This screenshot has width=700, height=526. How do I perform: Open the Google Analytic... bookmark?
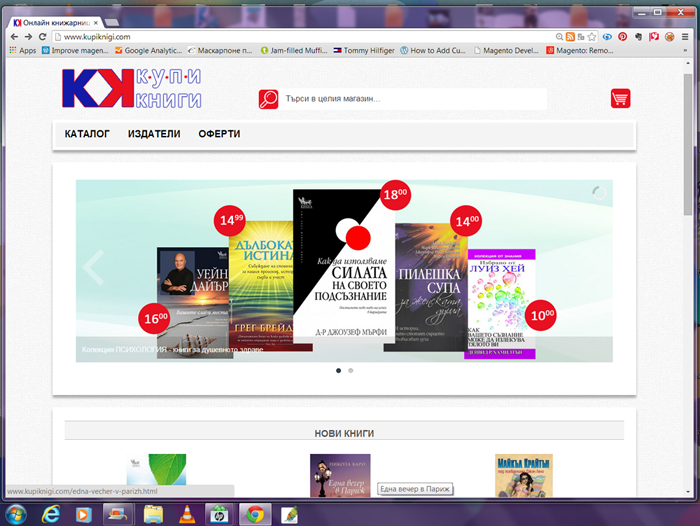[x=148, y=50]
